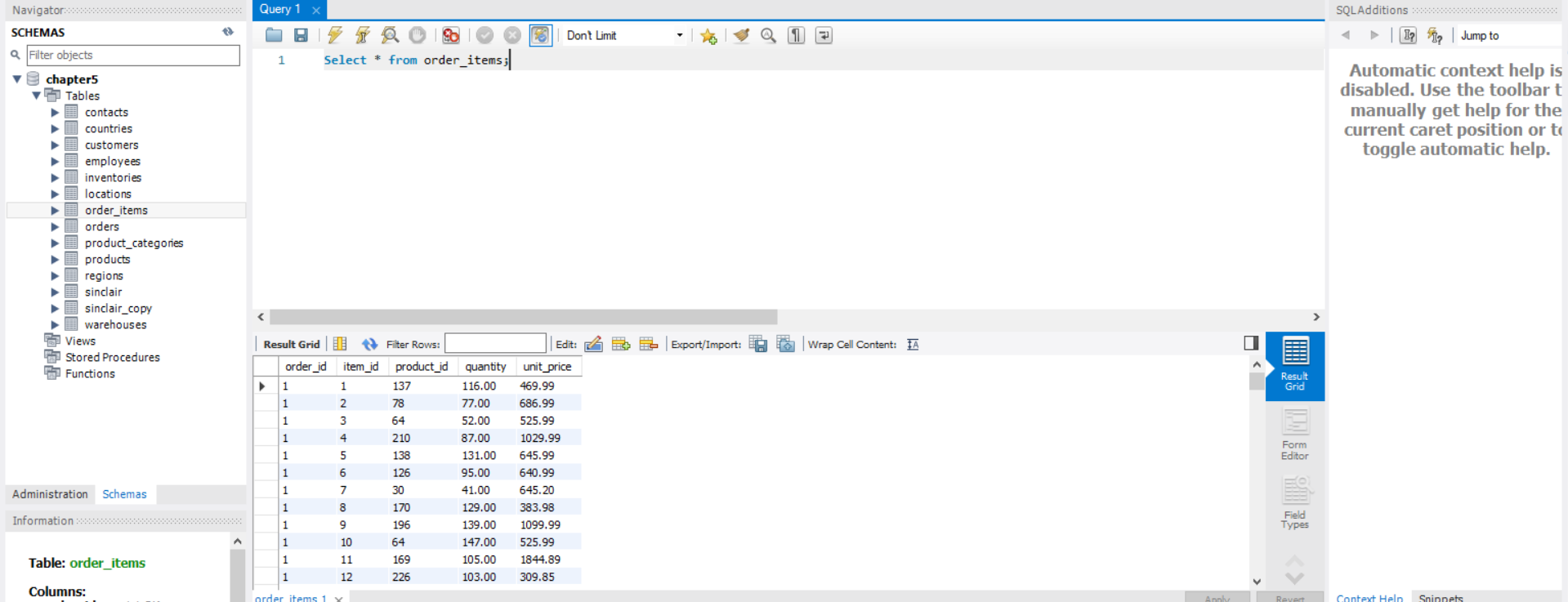Viewport: 1568px width, 602px height.
Task: Close the Query 1 tab
Action: [316, 10]
